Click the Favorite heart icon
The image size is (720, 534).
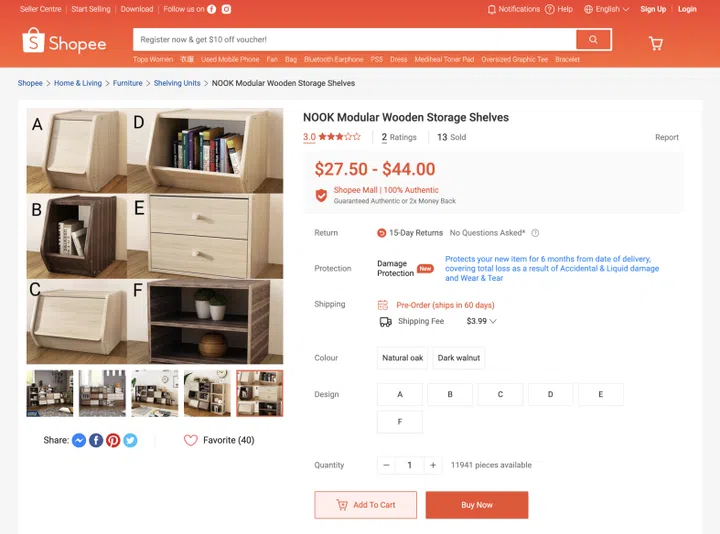click(x=191, y=440)
